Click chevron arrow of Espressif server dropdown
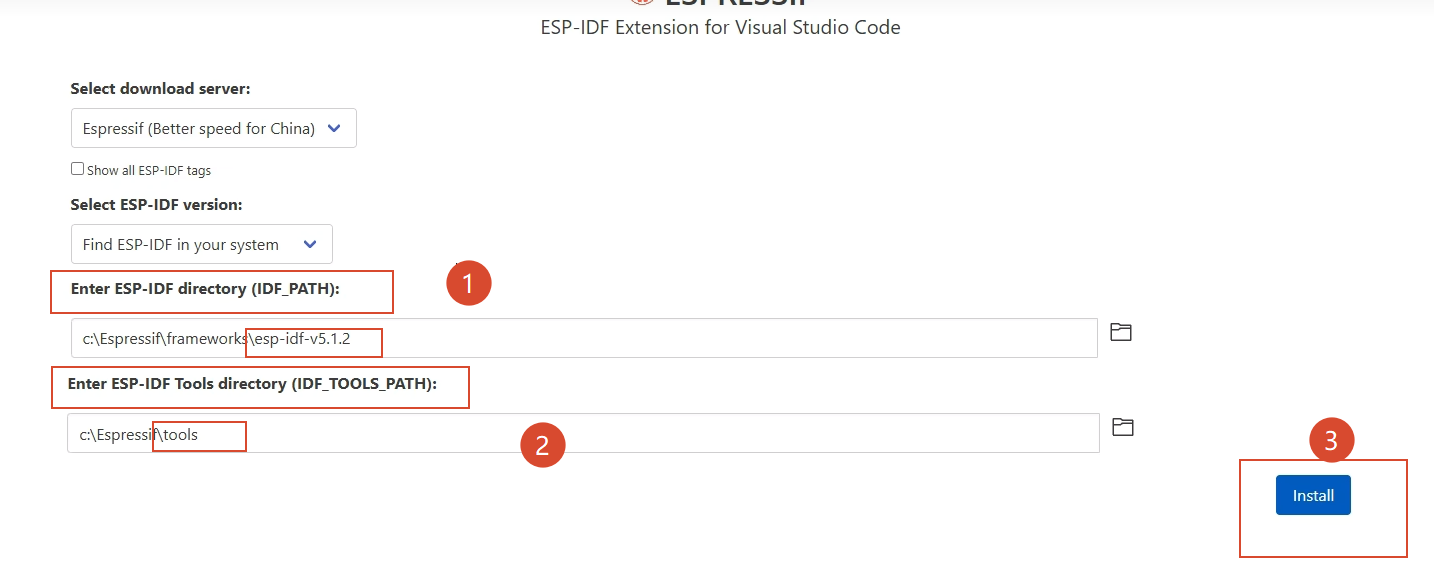Viewport: 1434px width, 566px height. tap(335, 128)
